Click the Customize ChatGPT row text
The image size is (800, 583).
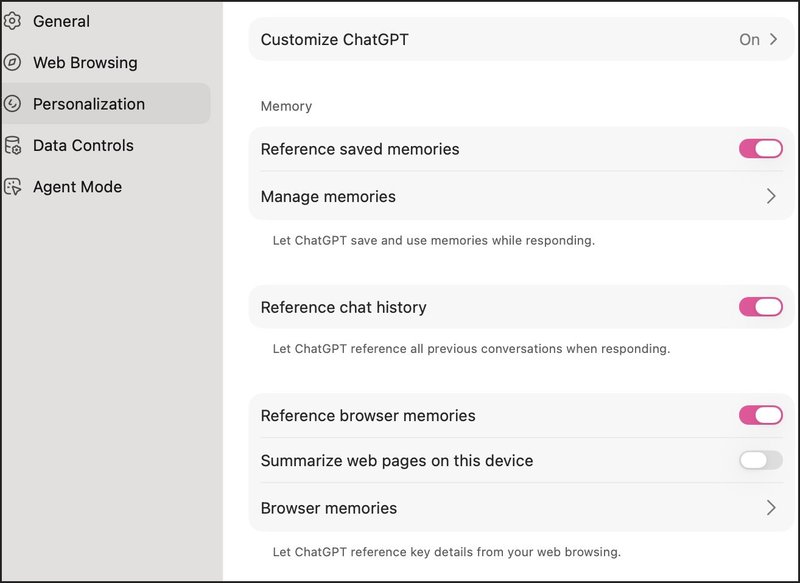coord(334,40)
